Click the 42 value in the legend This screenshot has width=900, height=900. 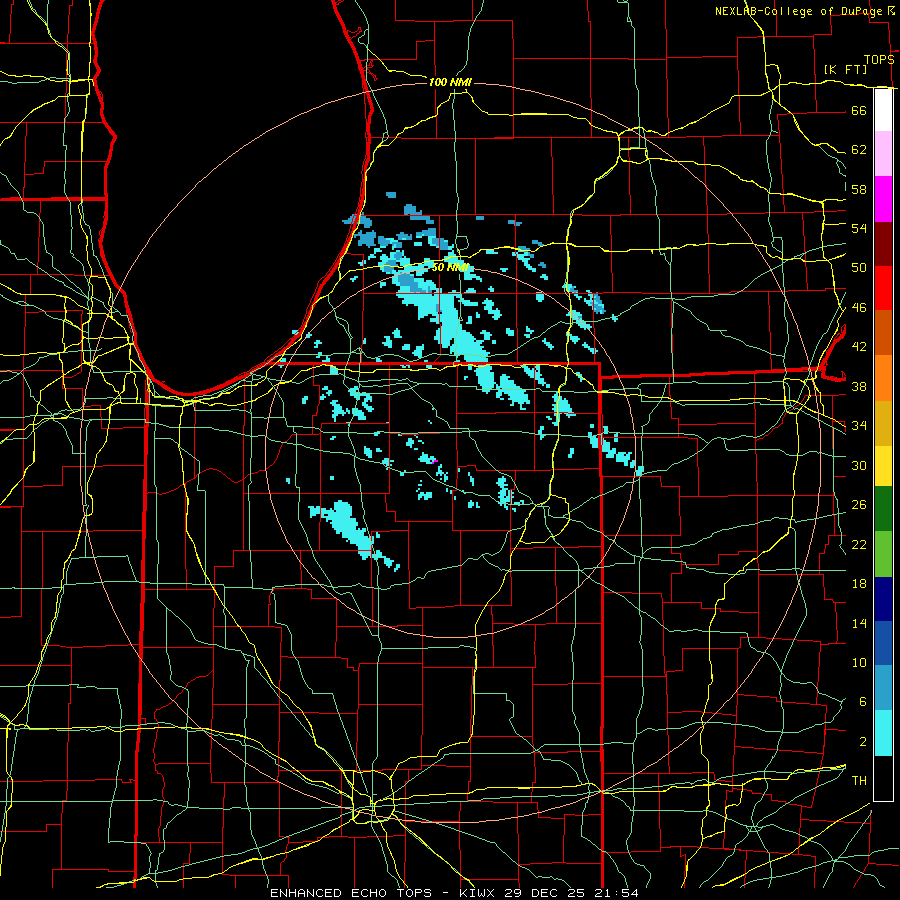859,347
